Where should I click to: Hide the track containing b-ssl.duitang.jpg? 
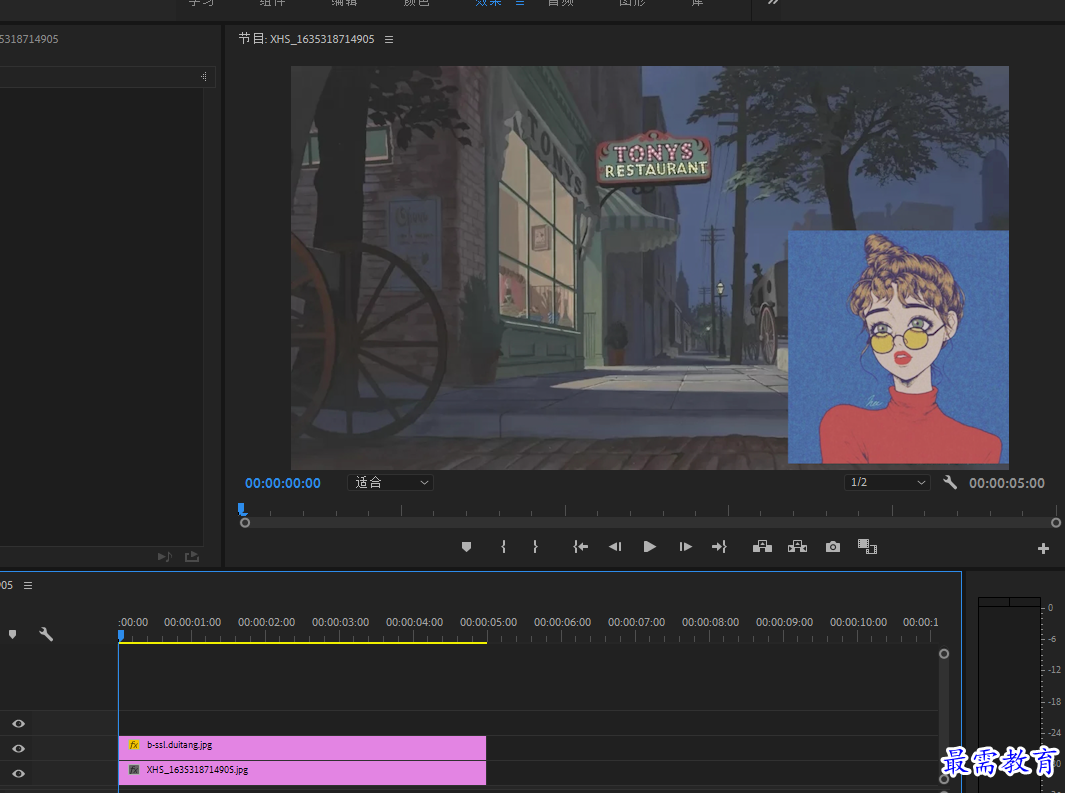pyautogui.click(x=18, y=748)
